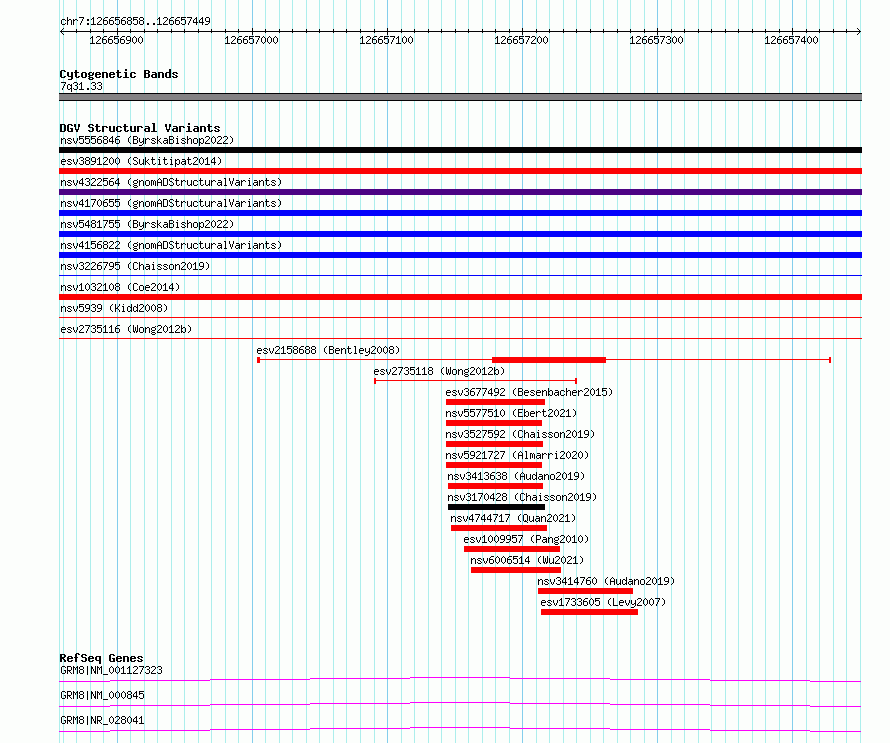Click the nsv5556846 (ByrskaBishop2022) variant label
This screenshot has width=890, height=743.
click(147, 140)
